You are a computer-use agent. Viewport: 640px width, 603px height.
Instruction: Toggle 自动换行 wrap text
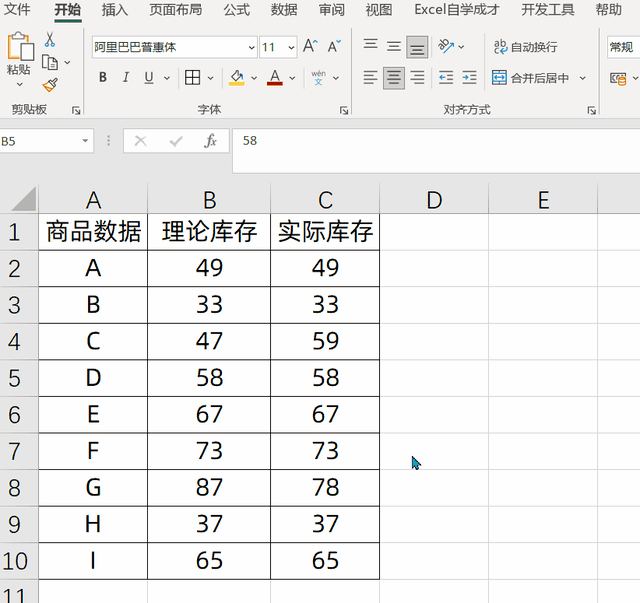[x=525, y=47]
